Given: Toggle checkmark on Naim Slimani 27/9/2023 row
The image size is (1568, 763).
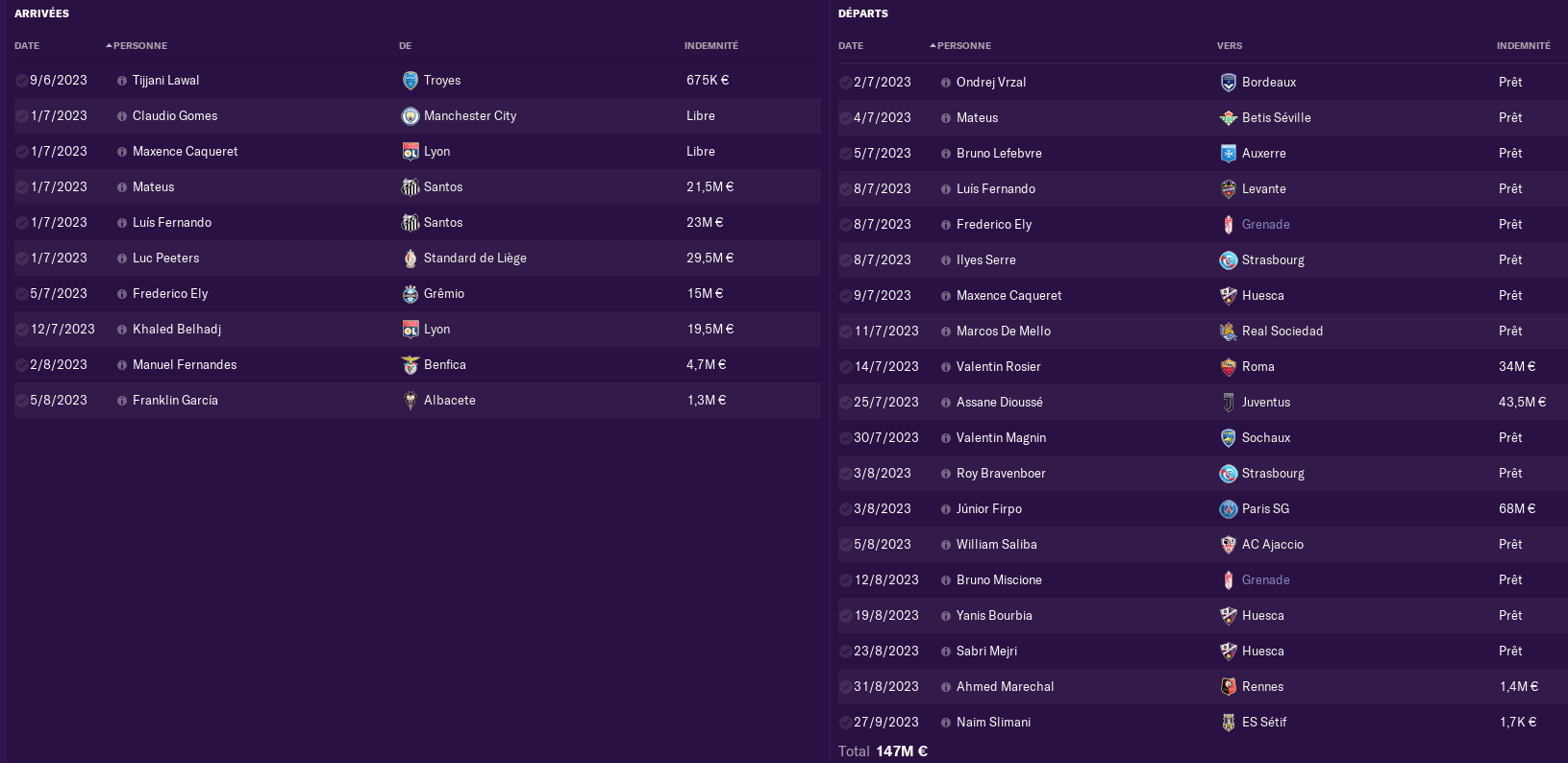Looking at the screenshot, I should click(x=845, y=723).
